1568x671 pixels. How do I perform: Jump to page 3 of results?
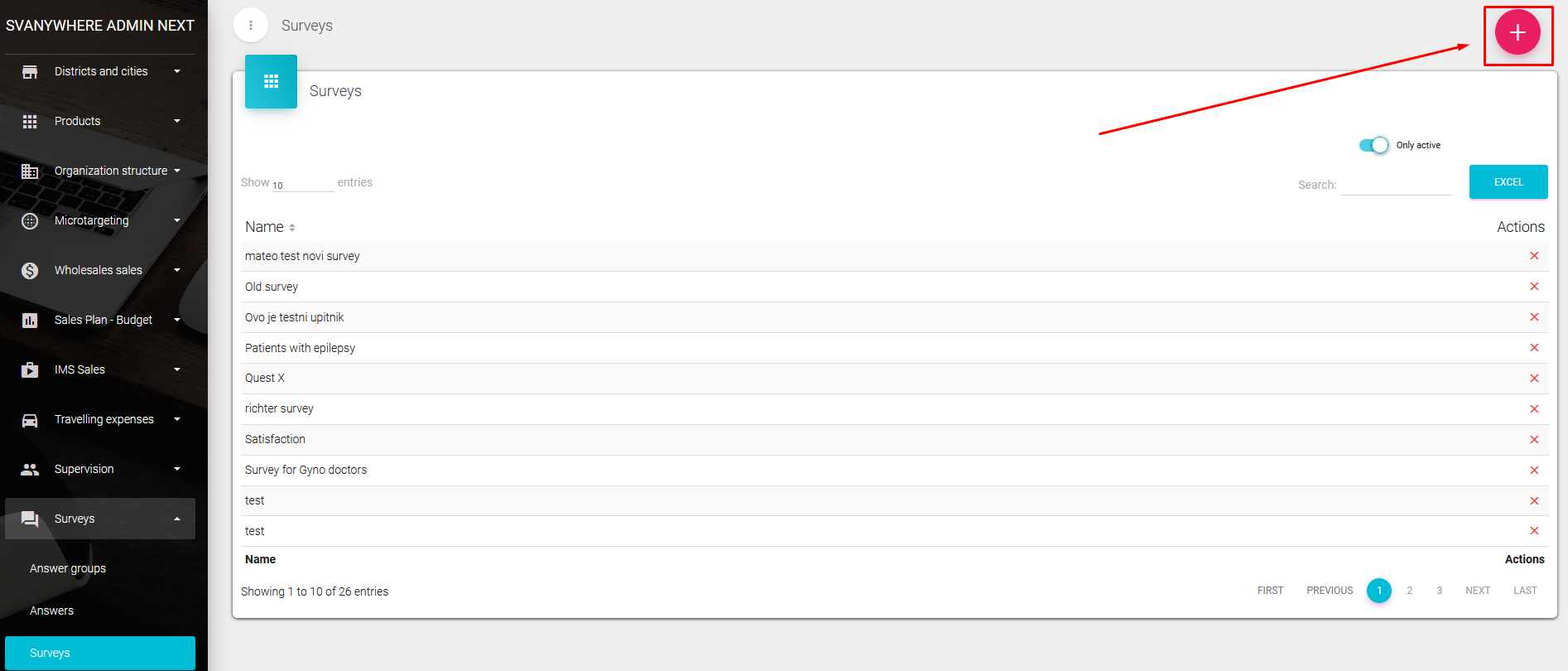click(x=1439, y=591)
